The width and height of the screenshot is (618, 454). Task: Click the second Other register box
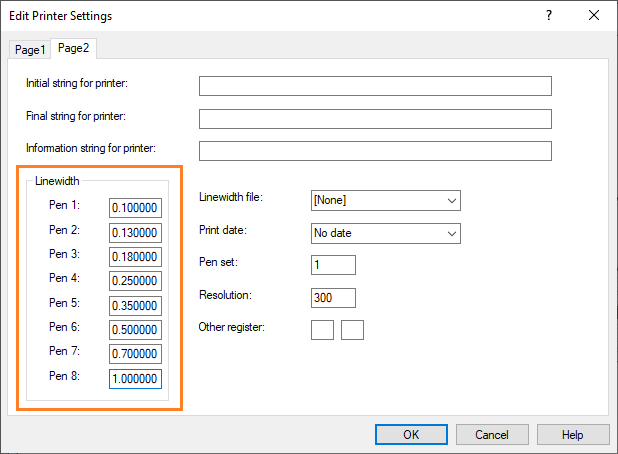click(352, 329)
